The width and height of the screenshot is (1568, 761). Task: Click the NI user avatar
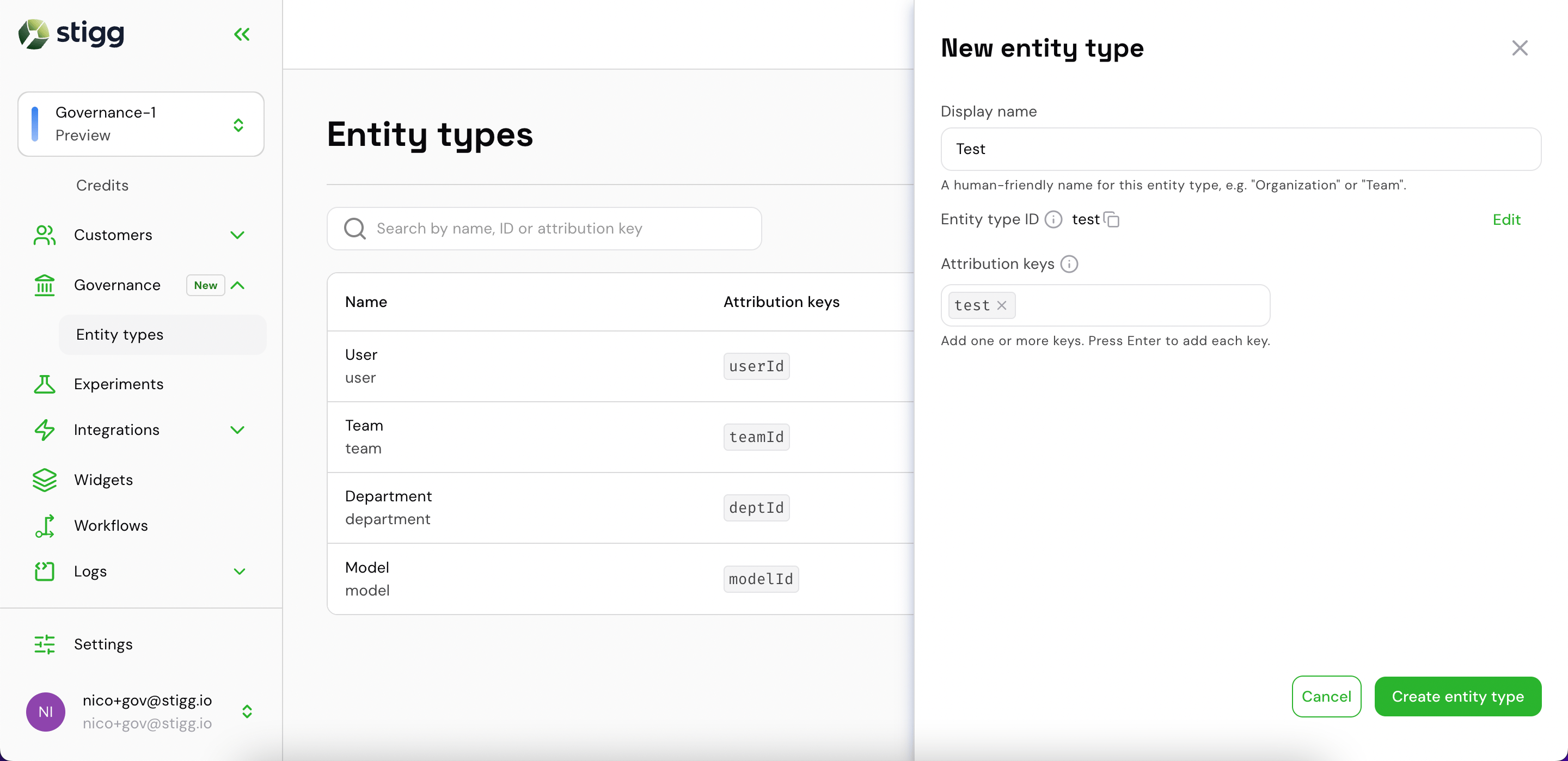click(46, 711)
